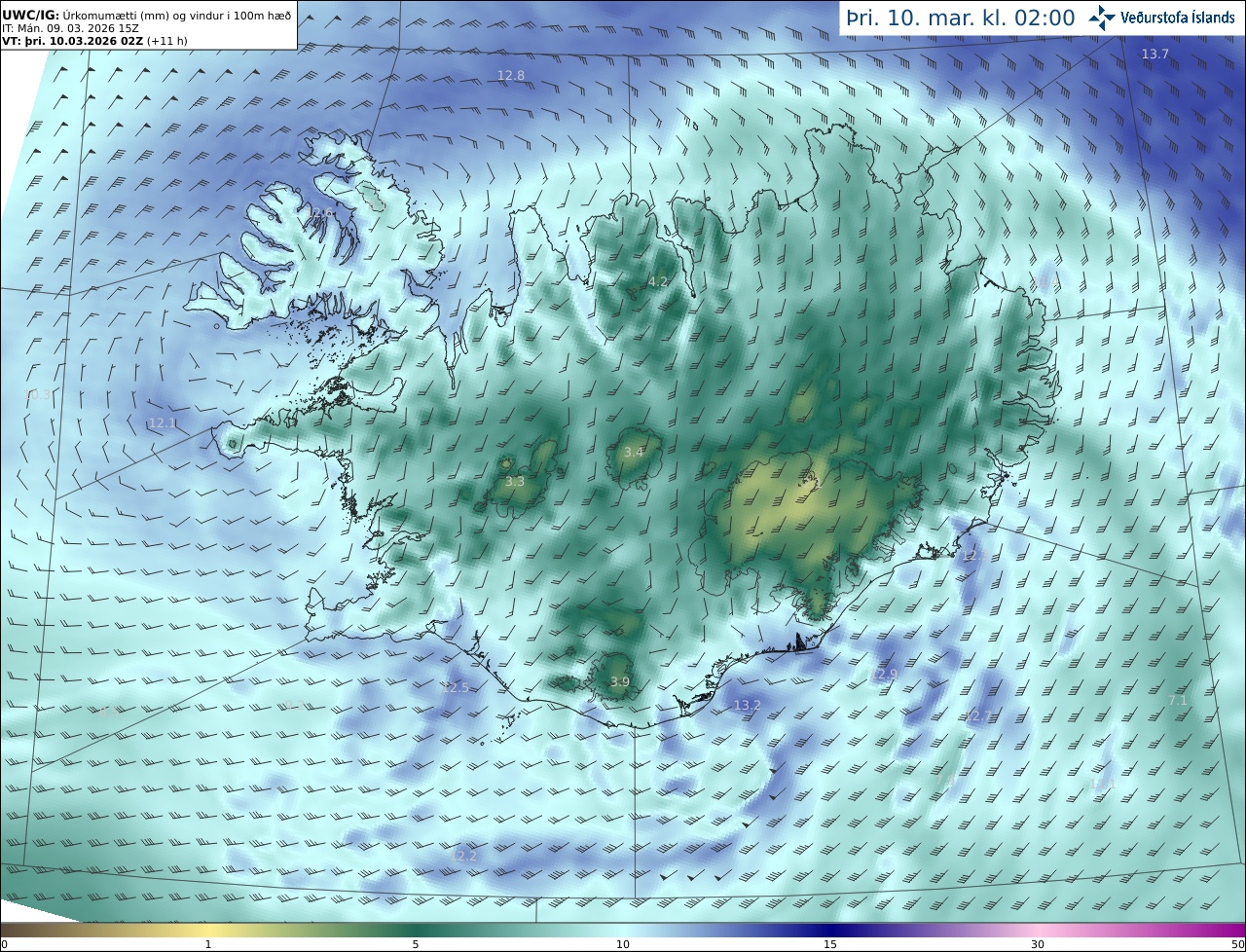Click the 1 tick on the color scale
This screenshot has height=952, width=1246.
tap(208, 944)
